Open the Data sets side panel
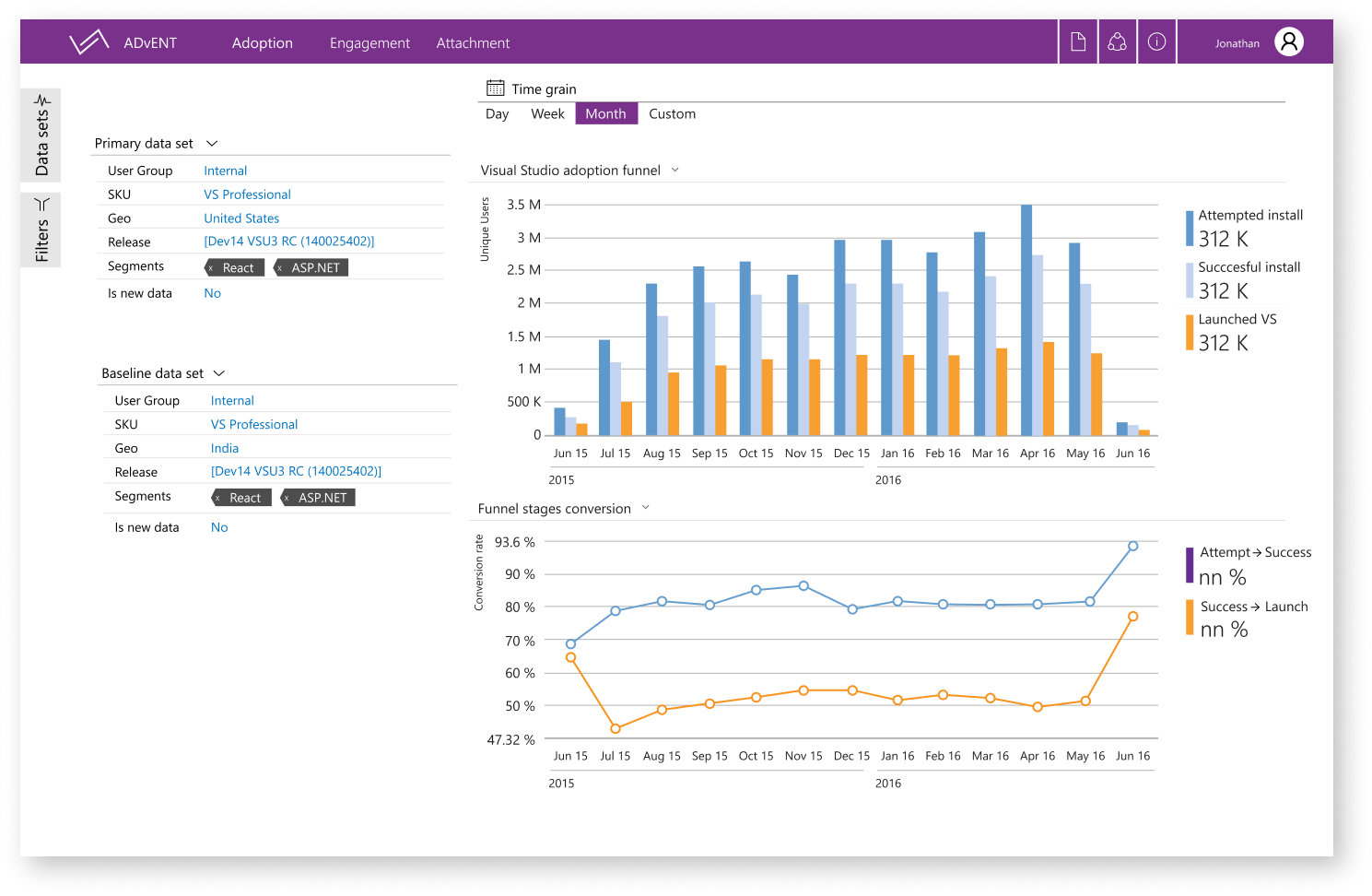The height and width of the screenshot is (896, 1372). 41,135
